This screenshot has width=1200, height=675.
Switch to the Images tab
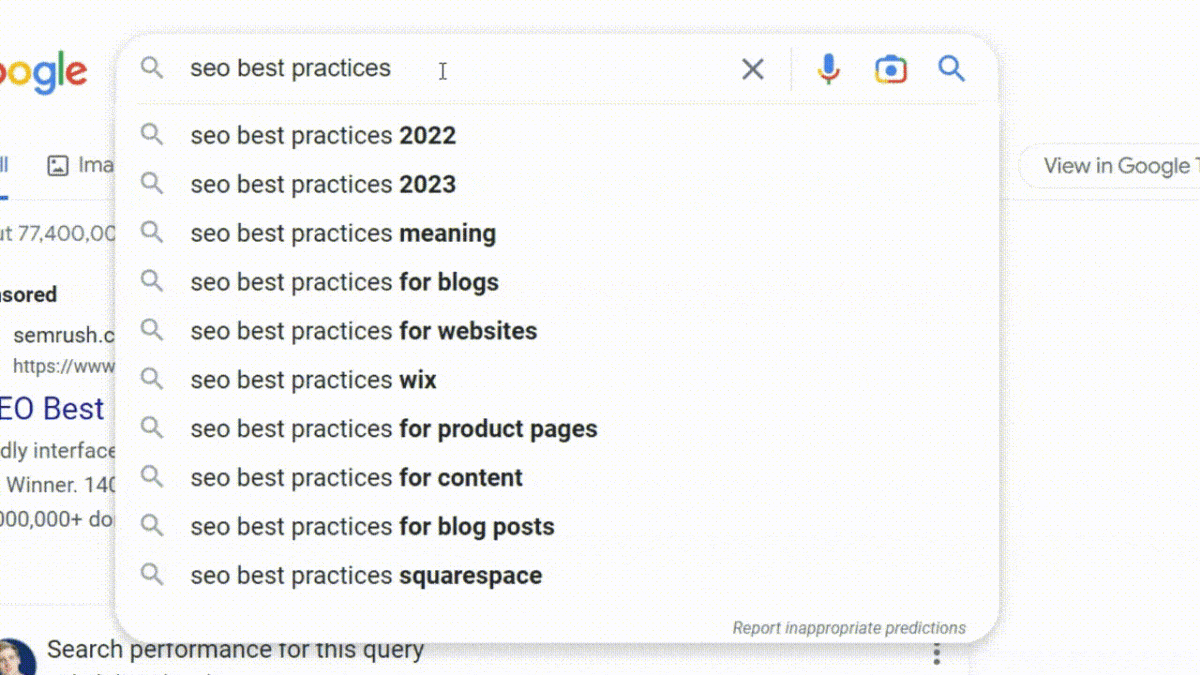(85, 165)
